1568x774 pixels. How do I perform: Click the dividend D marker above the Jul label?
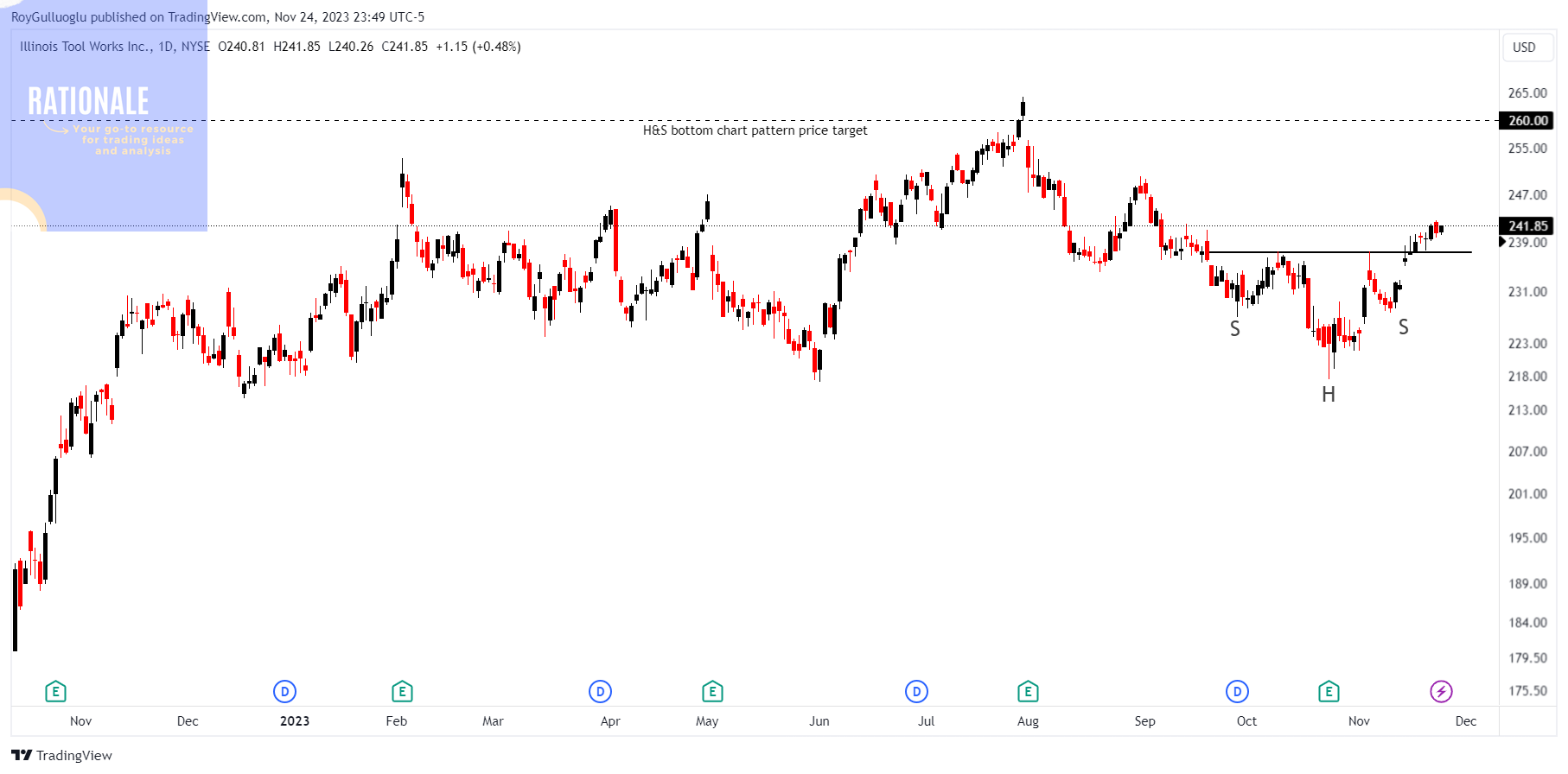point(916,692)
